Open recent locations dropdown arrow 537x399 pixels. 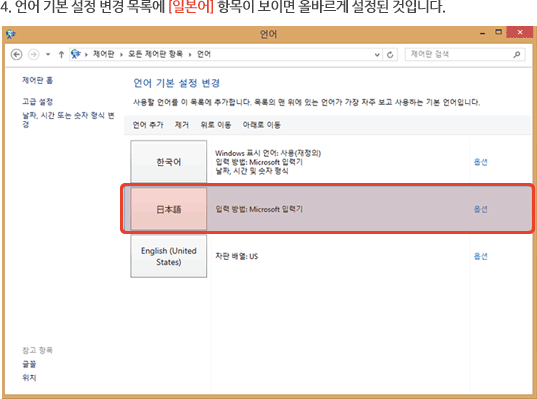point(48,54)
